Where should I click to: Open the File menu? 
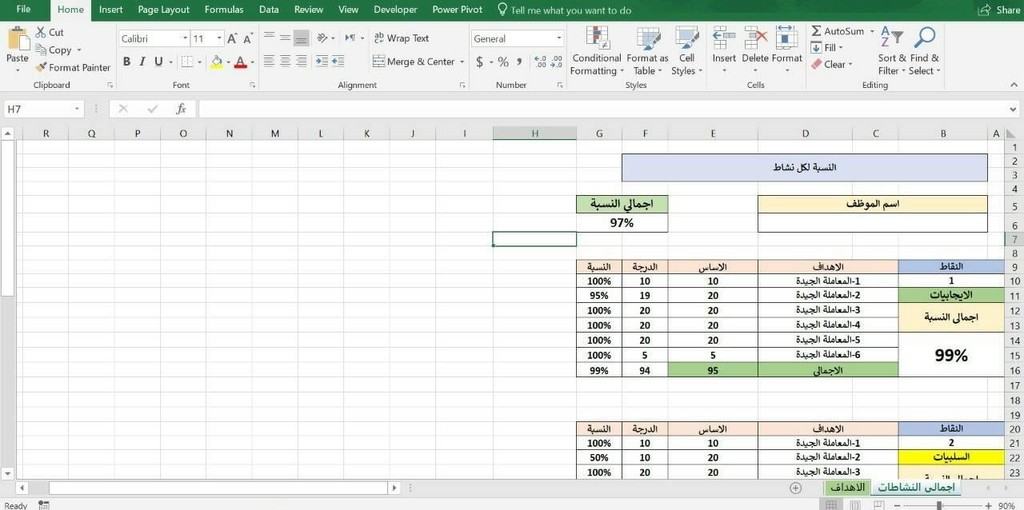24,10
